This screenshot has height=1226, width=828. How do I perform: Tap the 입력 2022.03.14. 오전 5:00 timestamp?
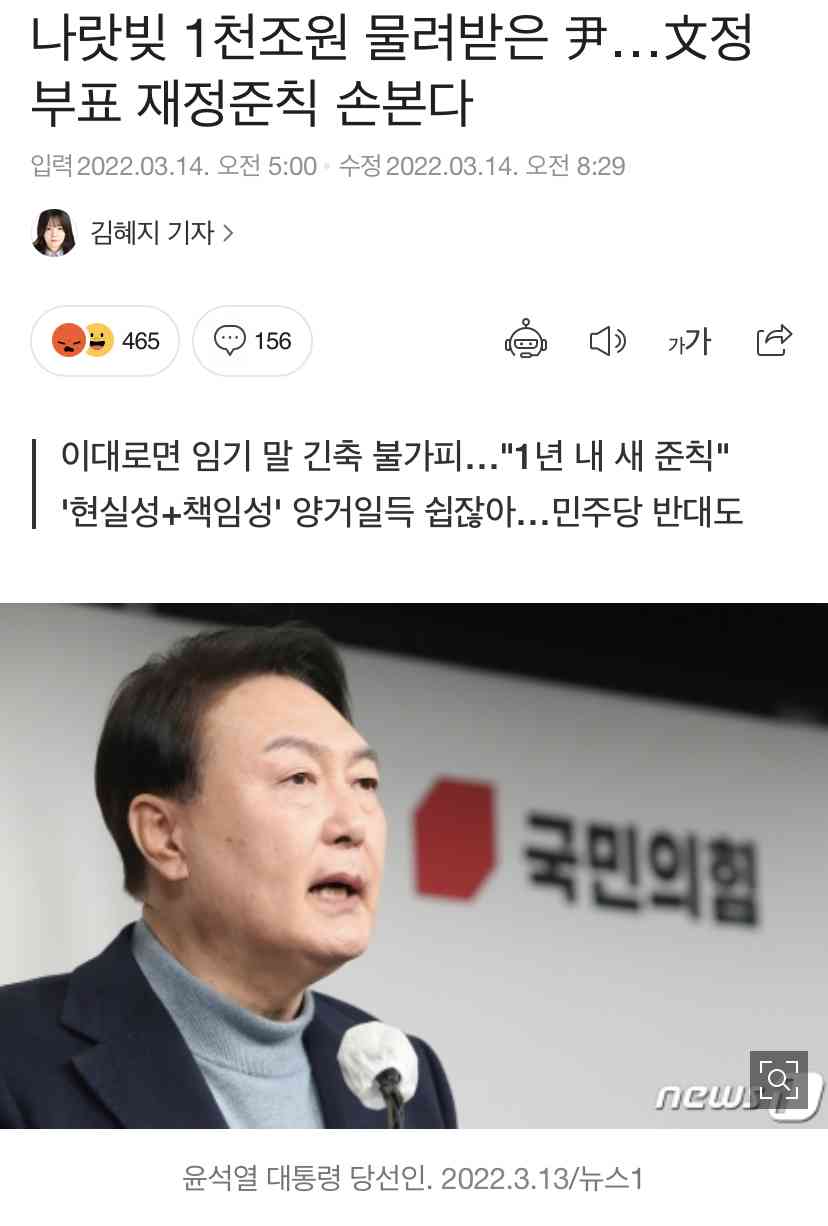tap(174, 166)
